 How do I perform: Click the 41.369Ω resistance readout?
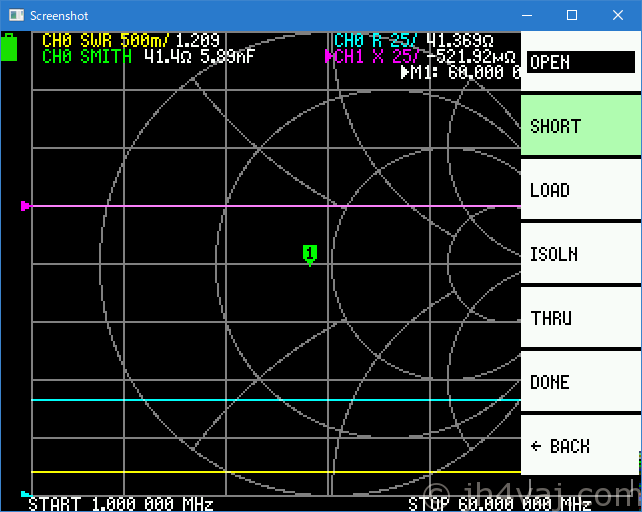point(459,40)
